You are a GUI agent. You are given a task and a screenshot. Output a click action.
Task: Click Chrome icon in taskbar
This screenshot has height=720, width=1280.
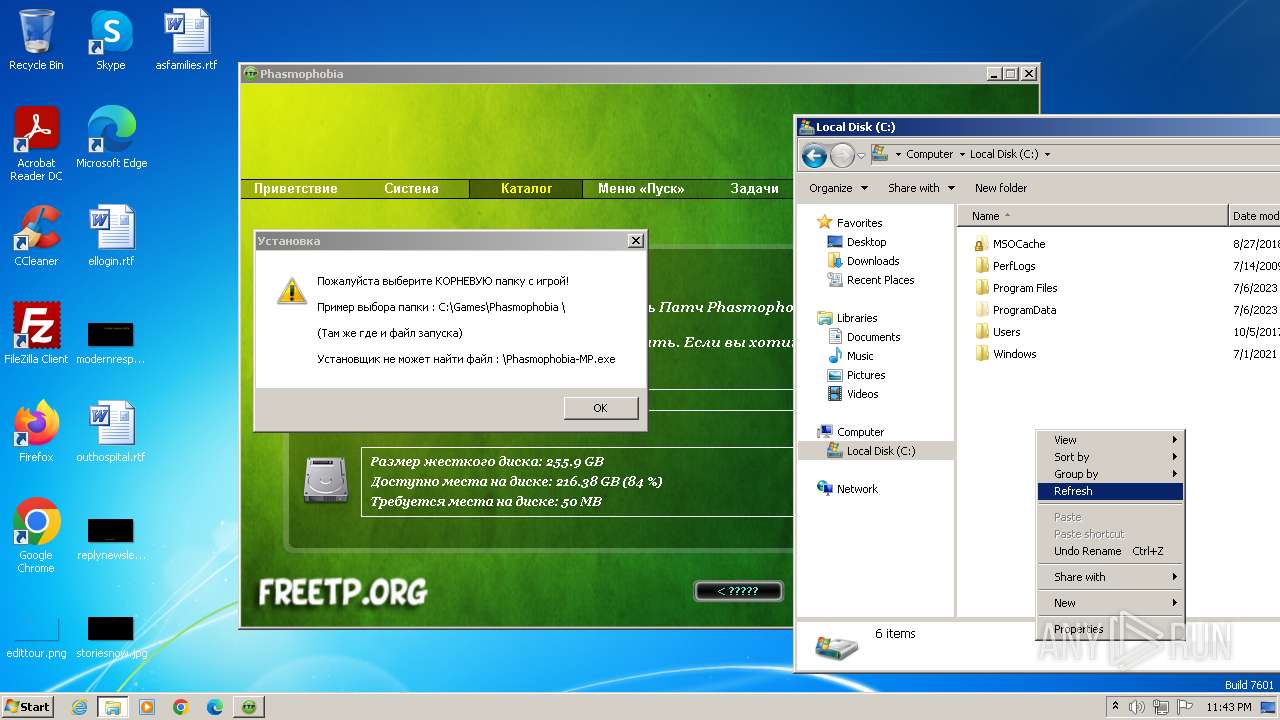181,707
